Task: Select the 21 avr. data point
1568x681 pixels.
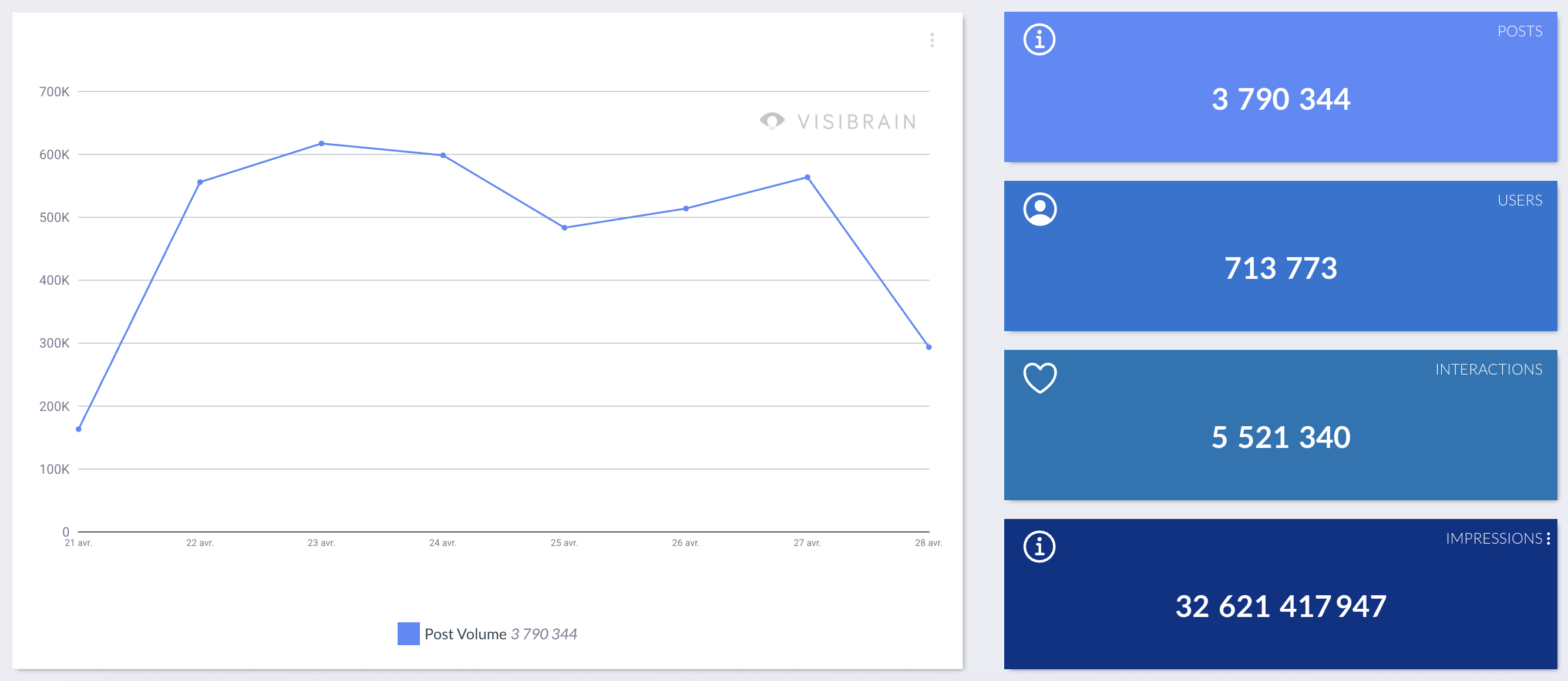Action: 79,429
